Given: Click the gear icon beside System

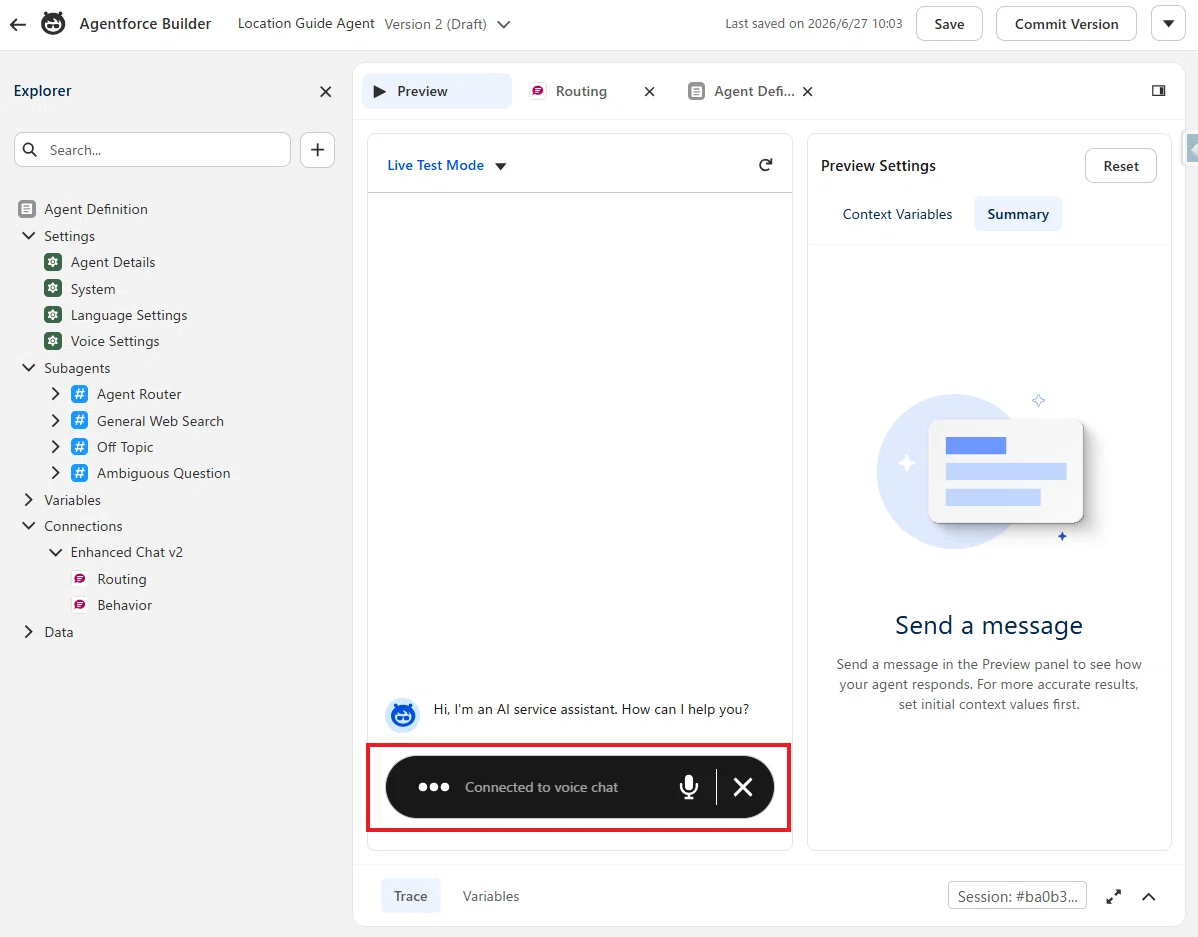Looking at the screenshot, I should [53, 289].
